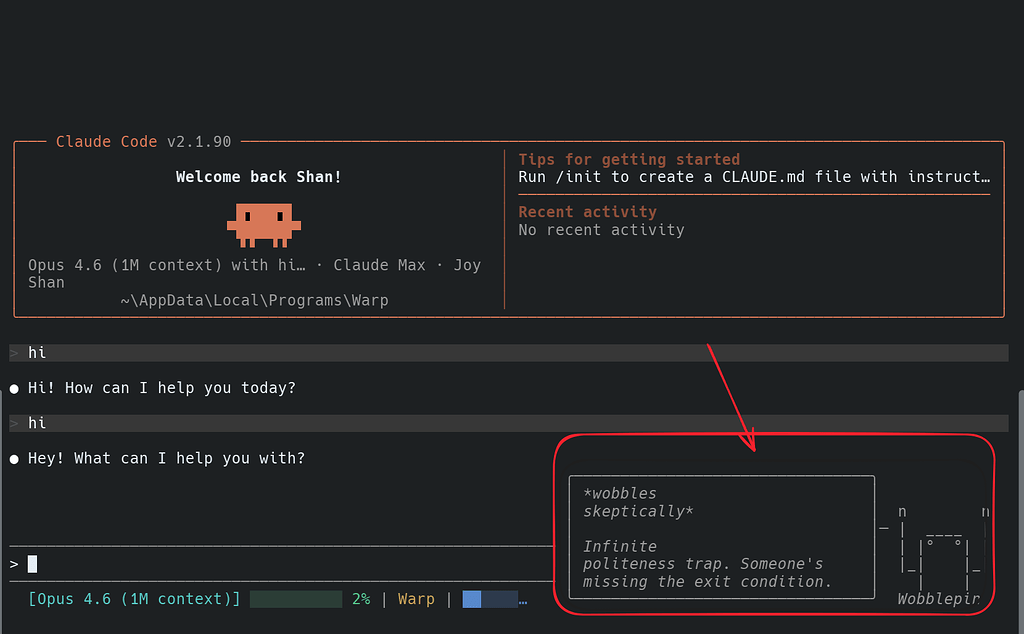Select the 'Run /init to create a CLAUDE.md' tip

pos(754,177)
